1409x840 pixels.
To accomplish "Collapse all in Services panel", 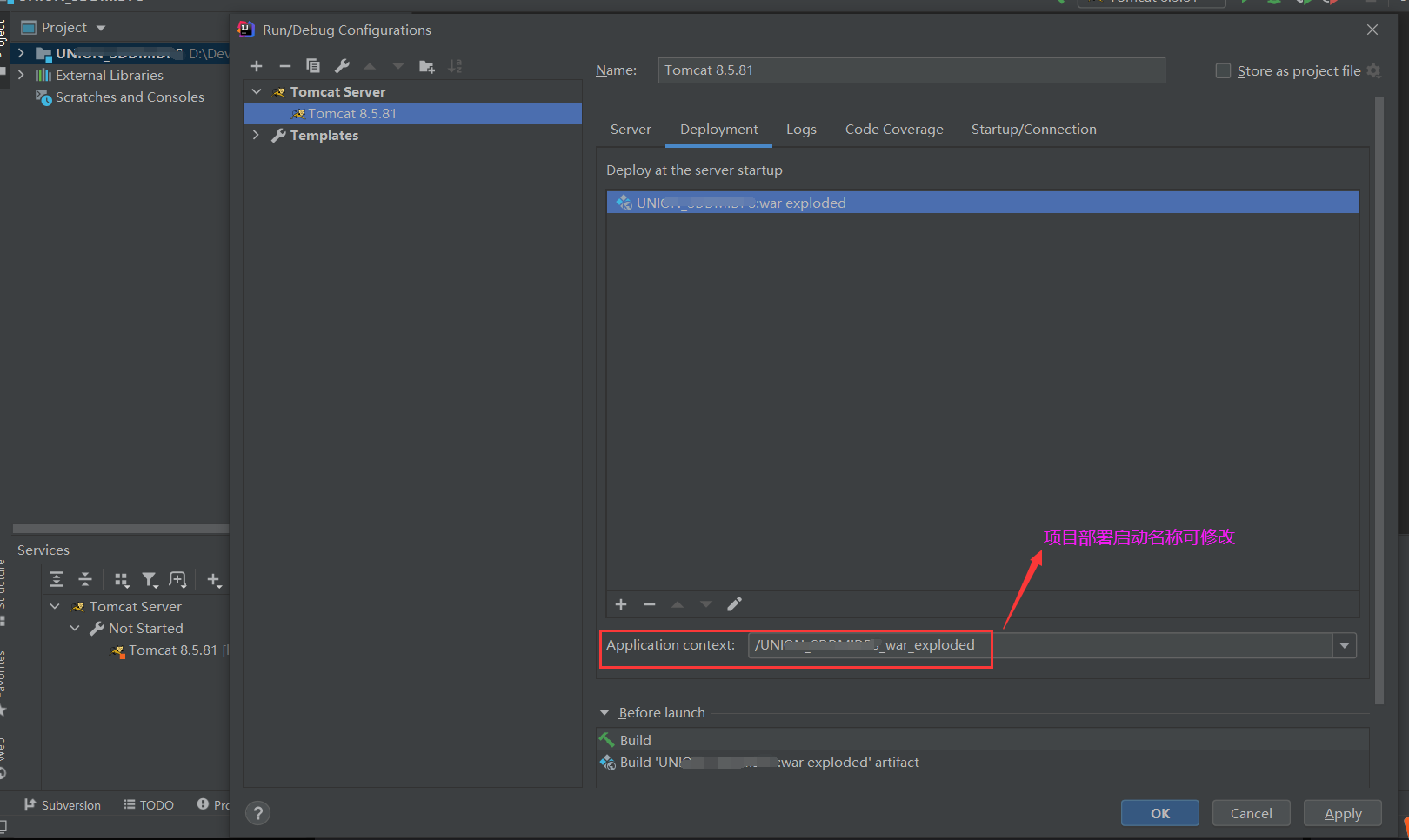I will [x=85, y=580].
